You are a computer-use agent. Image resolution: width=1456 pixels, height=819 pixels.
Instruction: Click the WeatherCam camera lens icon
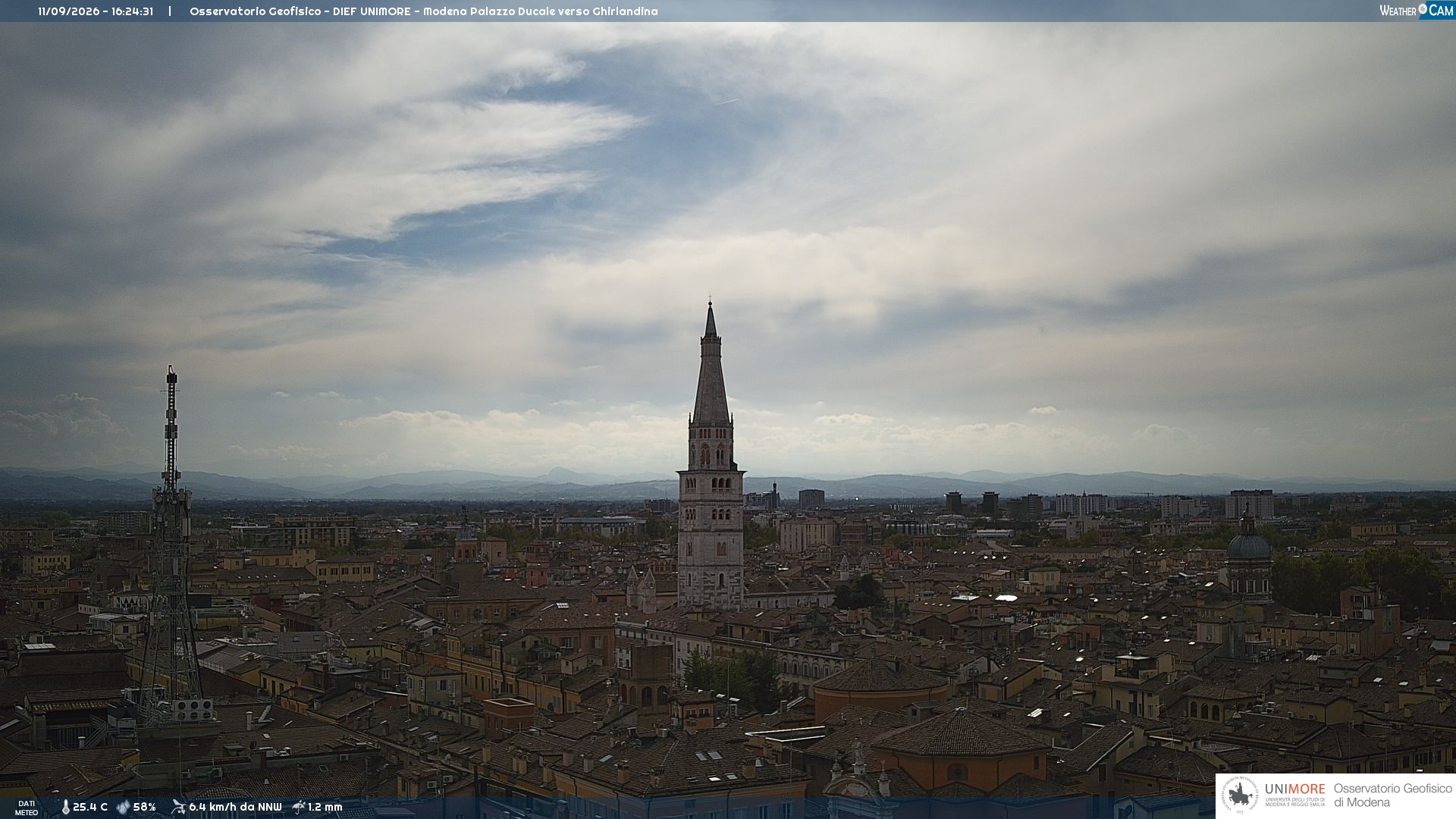tap(1423, 9)
